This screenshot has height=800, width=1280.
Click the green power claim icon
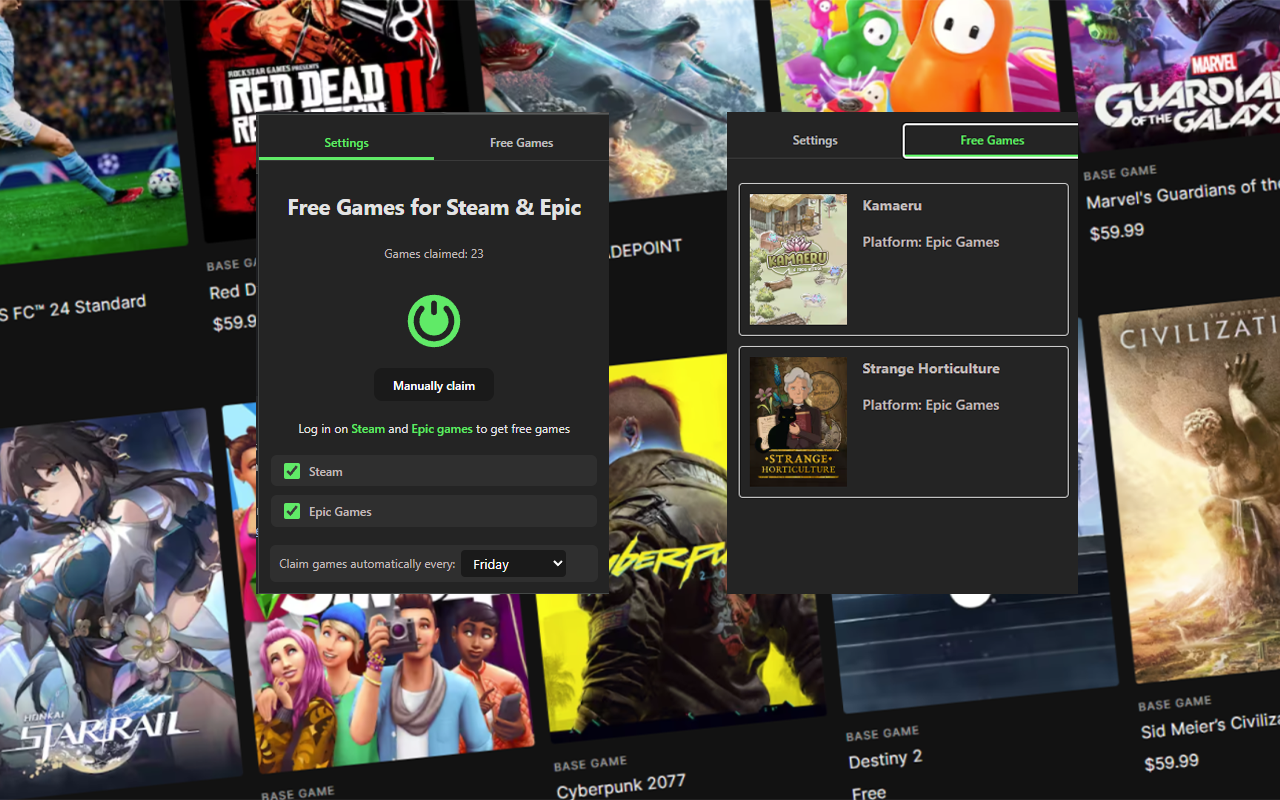[433, 321]
